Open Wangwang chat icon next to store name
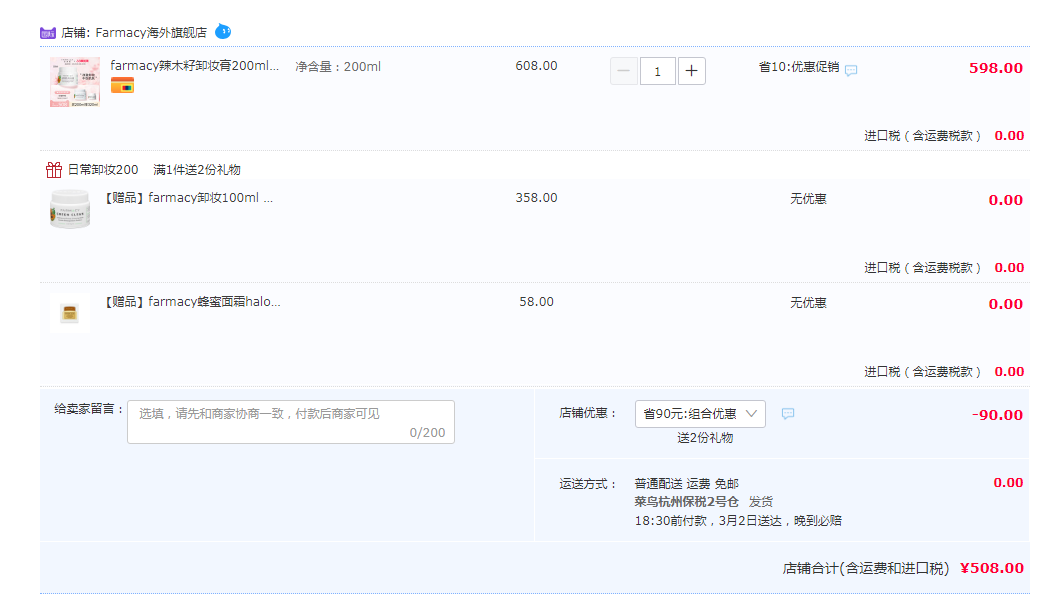 223,32
